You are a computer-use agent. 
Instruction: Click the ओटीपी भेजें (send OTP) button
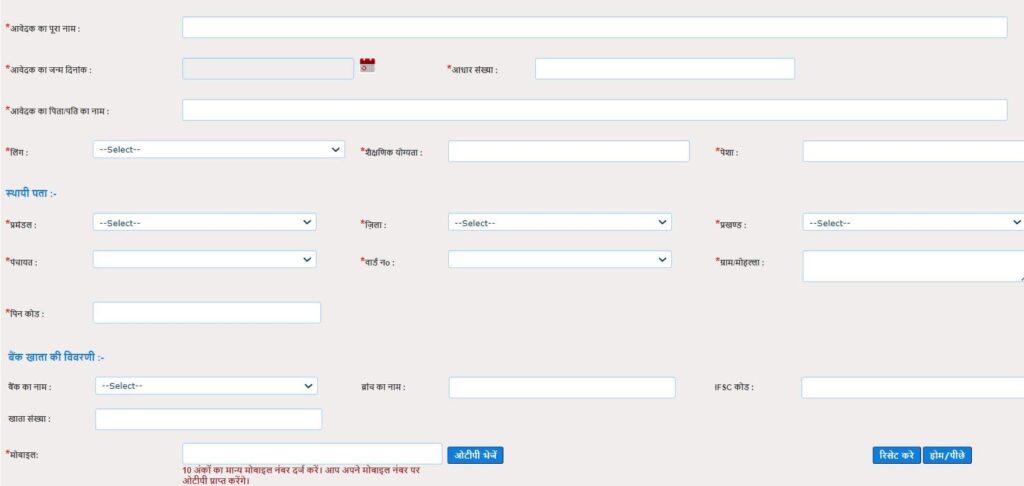pos(474,455)
